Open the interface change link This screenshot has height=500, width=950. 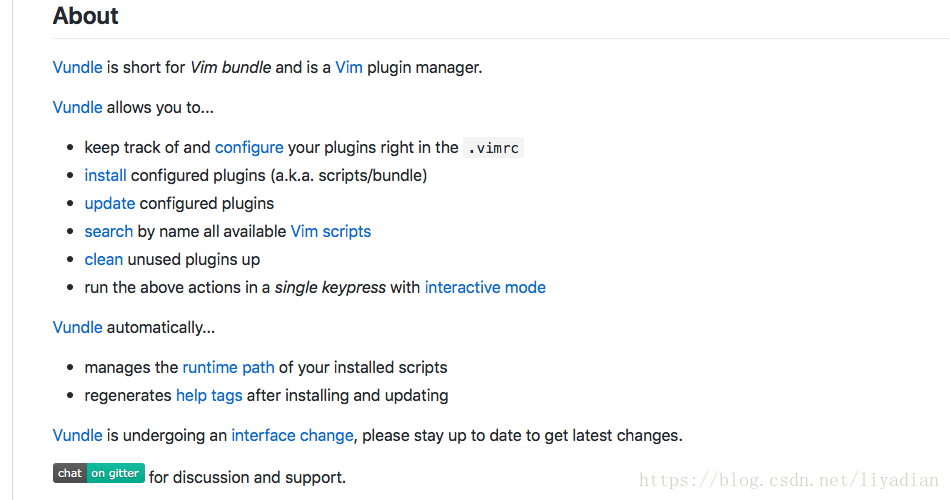point(292,435)
